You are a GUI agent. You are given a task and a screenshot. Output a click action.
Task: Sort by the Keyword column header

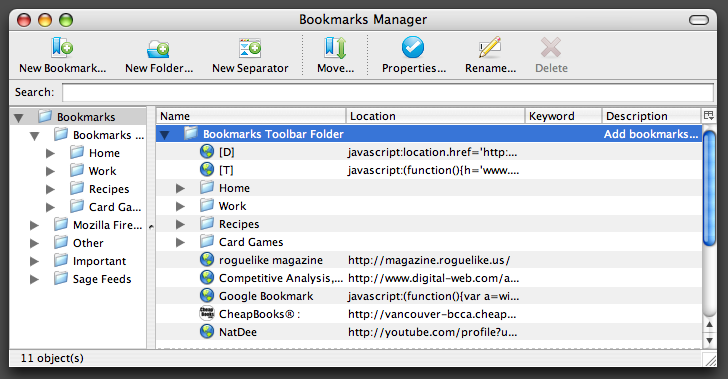[x=564, y=116]
